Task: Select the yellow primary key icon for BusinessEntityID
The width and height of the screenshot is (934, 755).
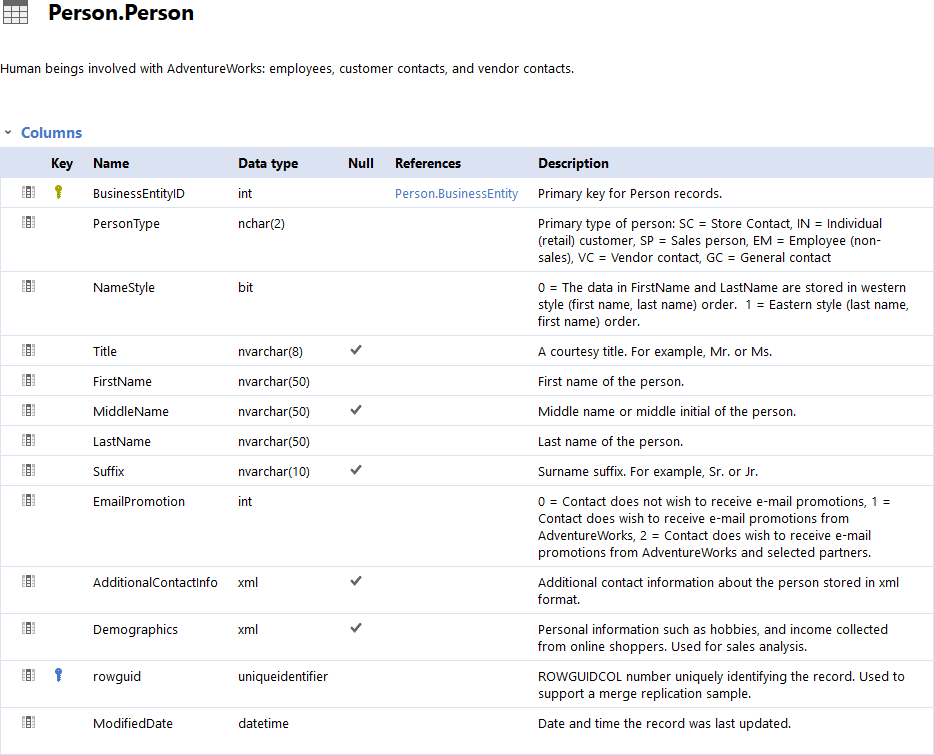Action: pyautogui.click(x=58, y=191)
